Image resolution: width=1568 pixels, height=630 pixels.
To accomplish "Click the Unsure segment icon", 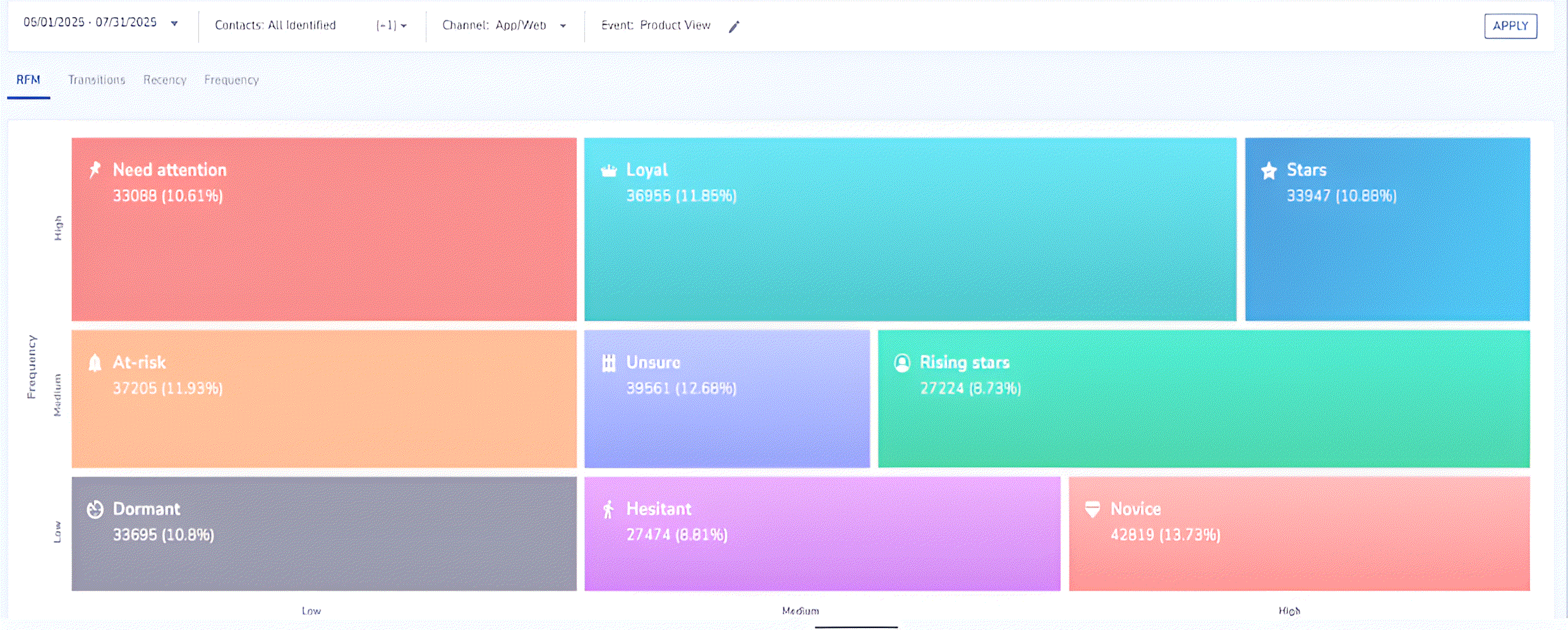I will [x=608, y=363].
